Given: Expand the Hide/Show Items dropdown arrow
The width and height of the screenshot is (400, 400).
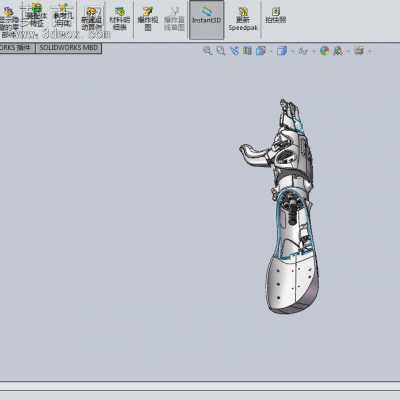Looking at the screenshot, I should [313, 52].
